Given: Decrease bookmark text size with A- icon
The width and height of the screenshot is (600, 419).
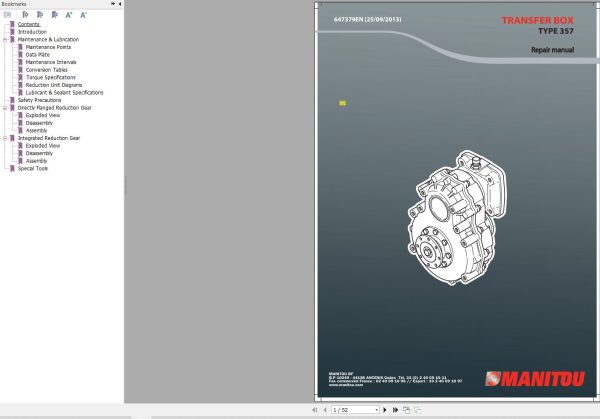Looking at the screenshot, I should tap(83, 15).
